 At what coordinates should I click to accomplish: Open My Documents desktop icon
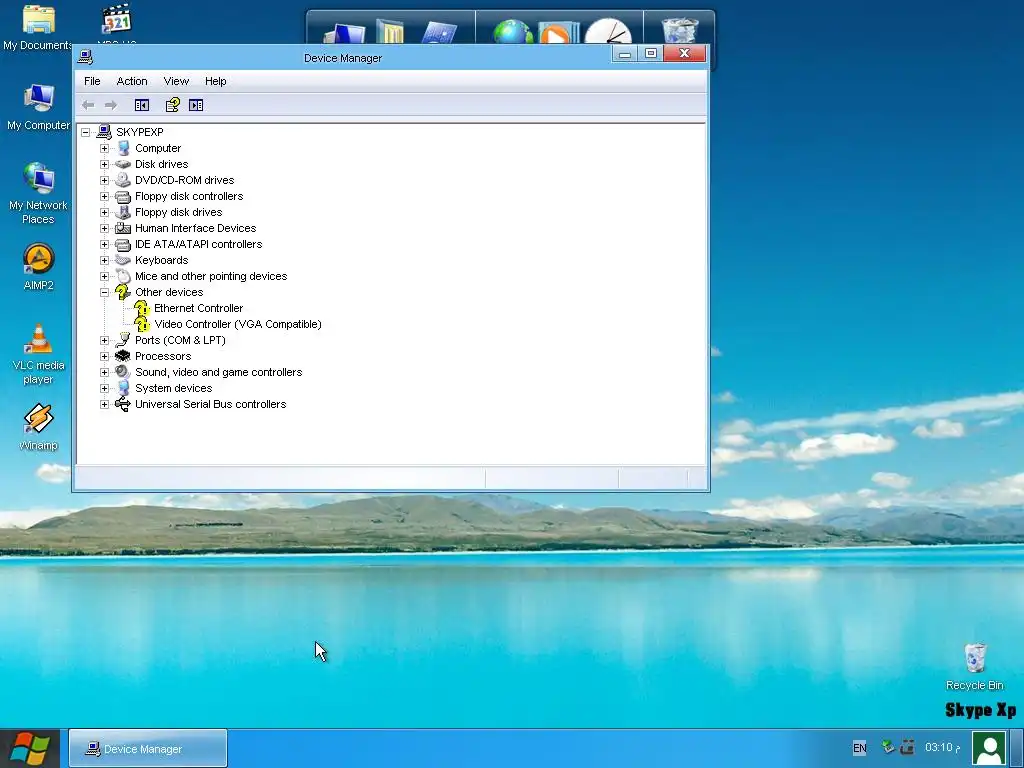(x=38, y=27)
